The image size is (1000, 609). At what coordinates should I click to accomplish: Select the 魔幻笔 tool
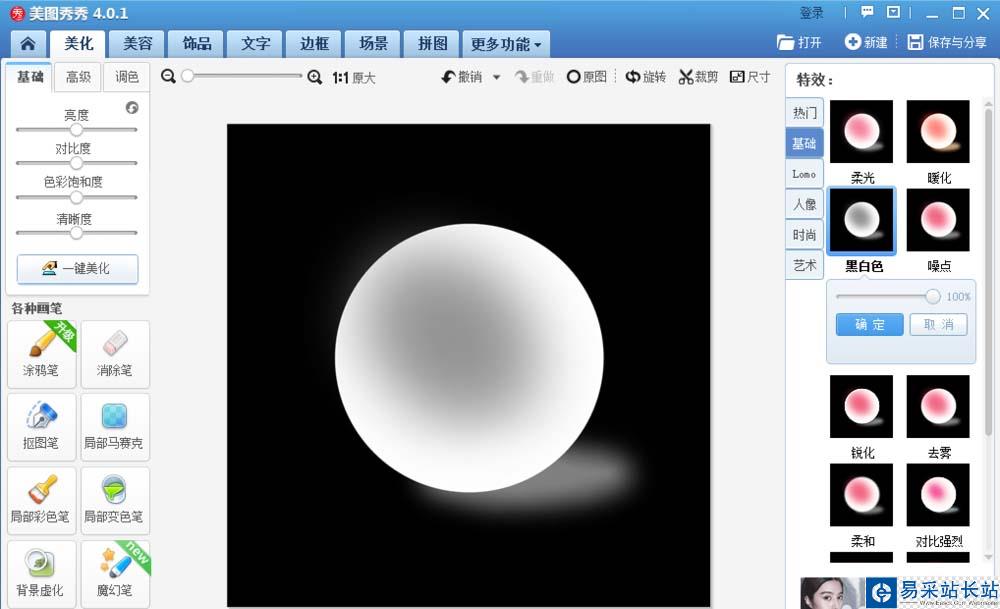click(115, 574)
